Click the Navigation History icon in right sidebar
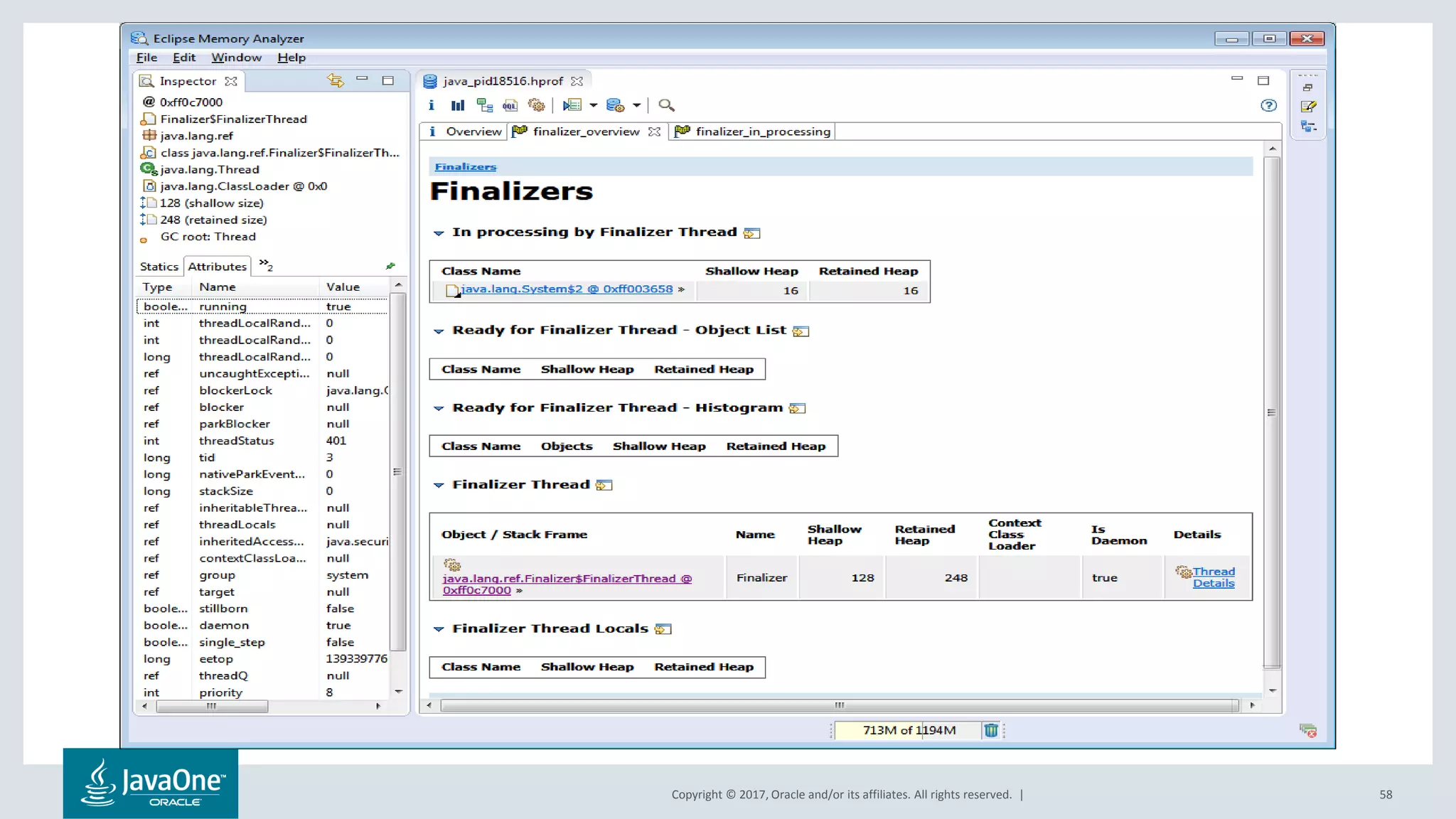This screenshot has height=819, width=1456. click(x=1308, y=127)
